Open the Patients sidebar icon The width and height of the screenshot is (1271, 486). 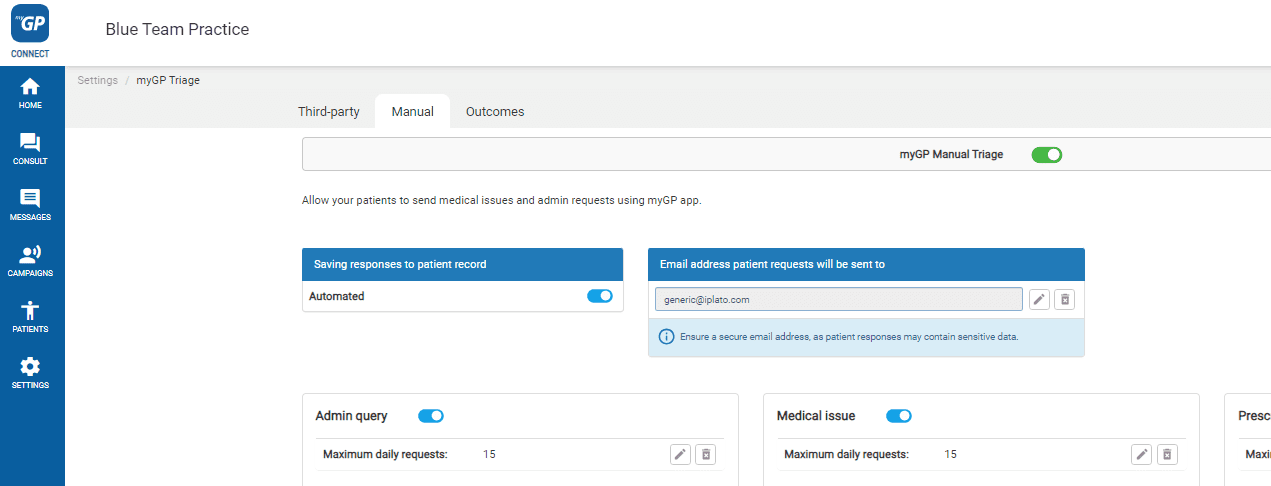30,317
